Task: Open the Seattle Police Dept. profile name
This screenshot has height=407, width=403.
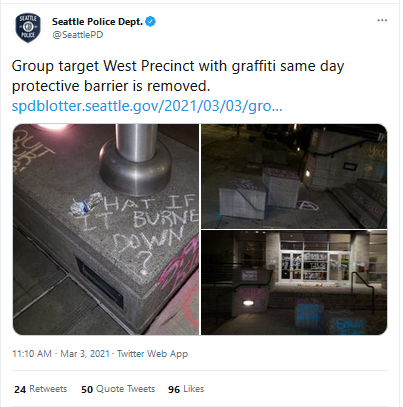Action: 97,22
